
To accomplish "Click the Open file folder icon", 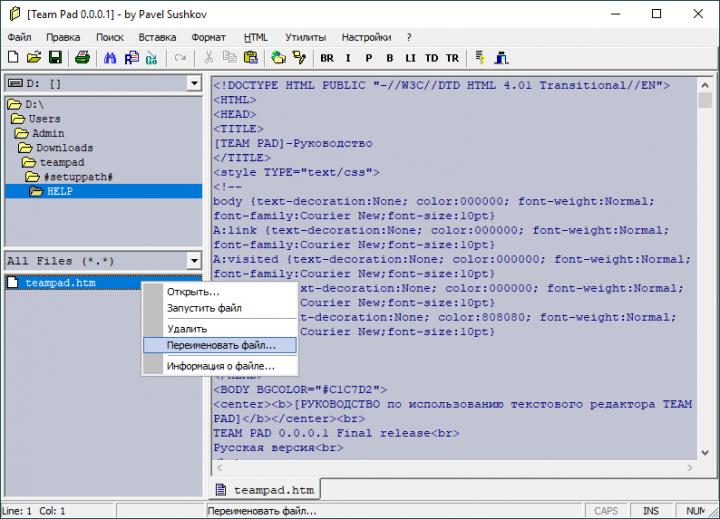I will point(34,57).
